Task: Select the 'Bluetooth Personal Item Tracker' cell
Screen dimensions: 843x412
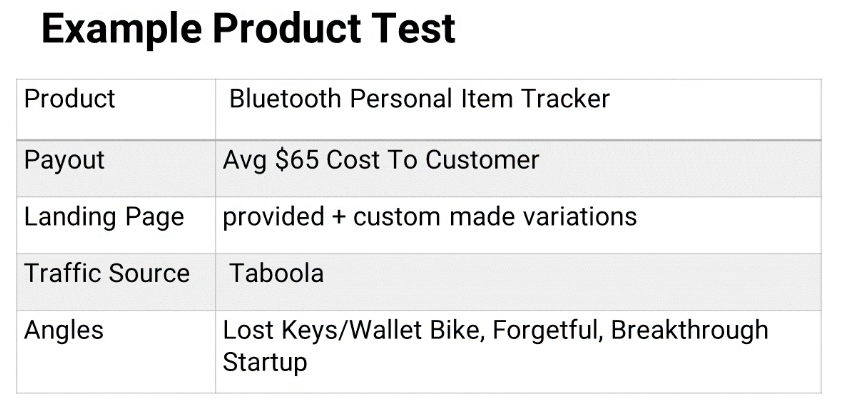Action: pyautogui.click(x=518, y=109)
